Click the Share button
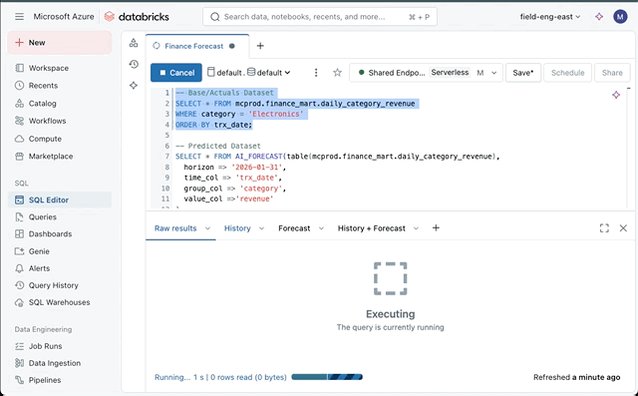The image size is (638, 396). click(x=612, y=72)
